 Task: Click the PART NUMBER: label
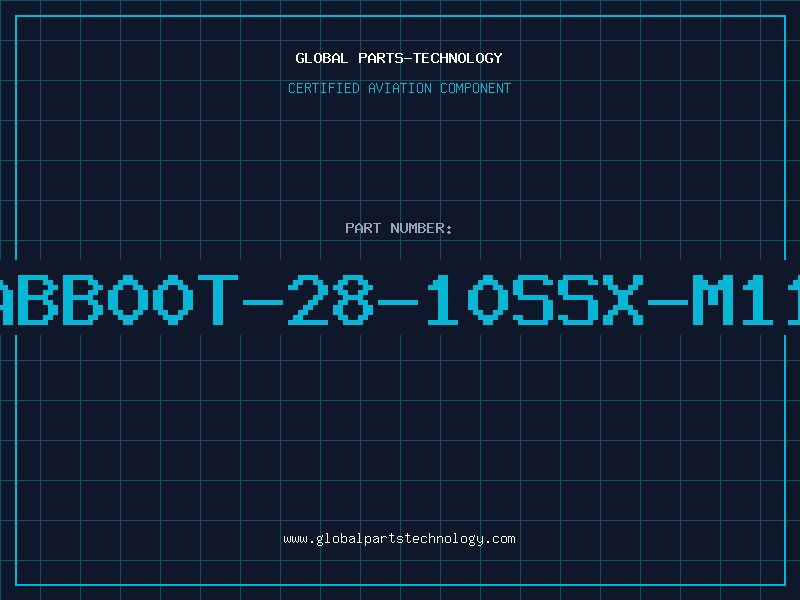(399, 228)
